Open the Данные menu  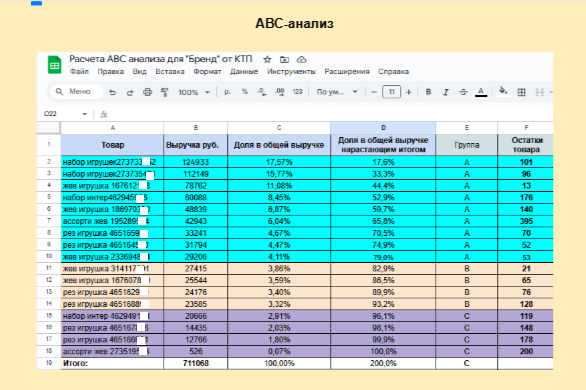click(x=244, y=71)
